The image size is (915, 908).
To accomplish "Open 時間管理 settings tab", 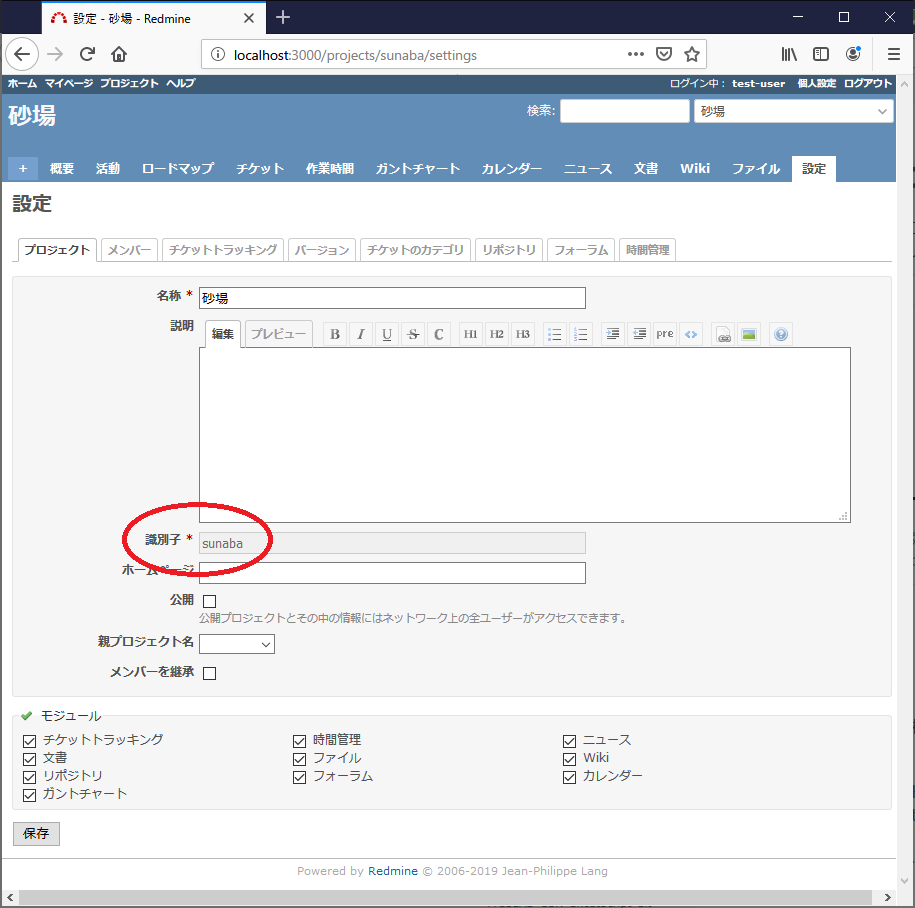I will click(x=647, y=250).
